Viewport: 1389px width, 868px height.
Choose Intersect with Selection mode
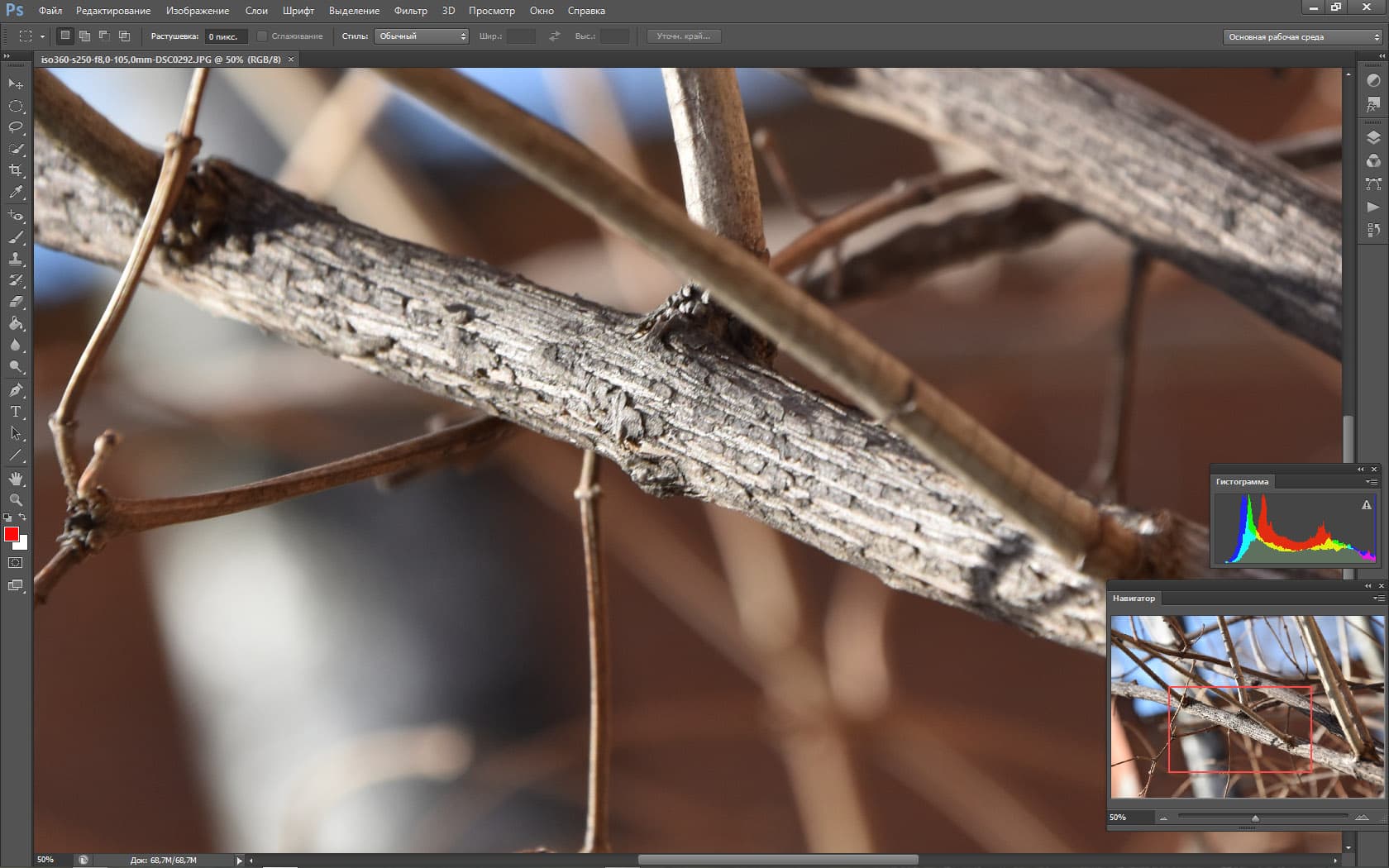124,36
